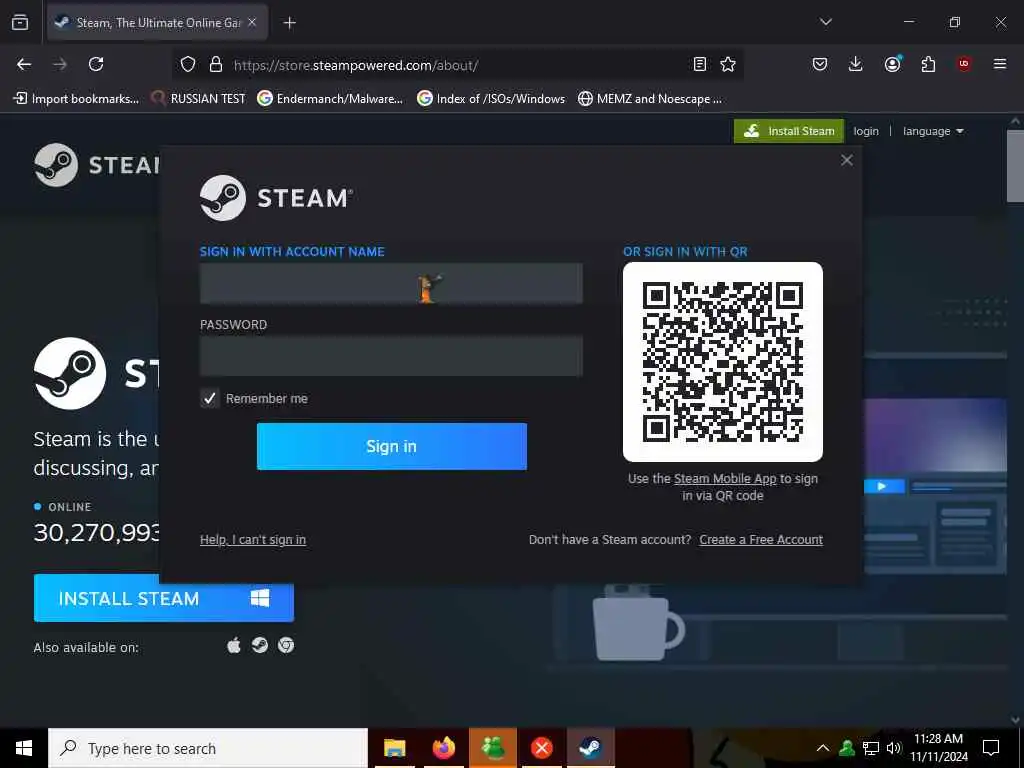The height and width of the screenshot is (768, 1024).
Task: Show hidden system tray icons
Action: 823,748
